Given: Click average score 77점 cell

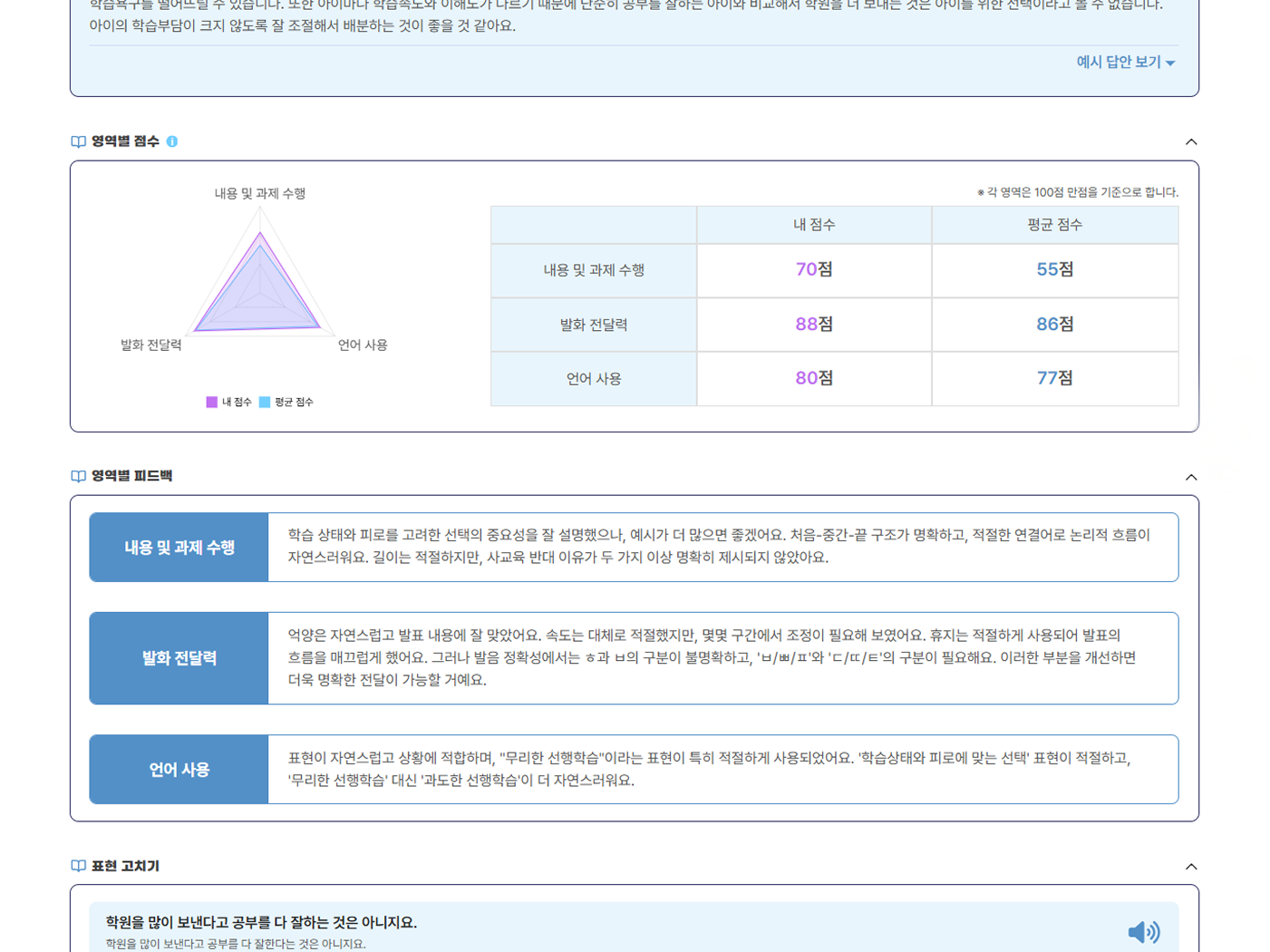Looking at the screenshot, I should (1055, 379).
